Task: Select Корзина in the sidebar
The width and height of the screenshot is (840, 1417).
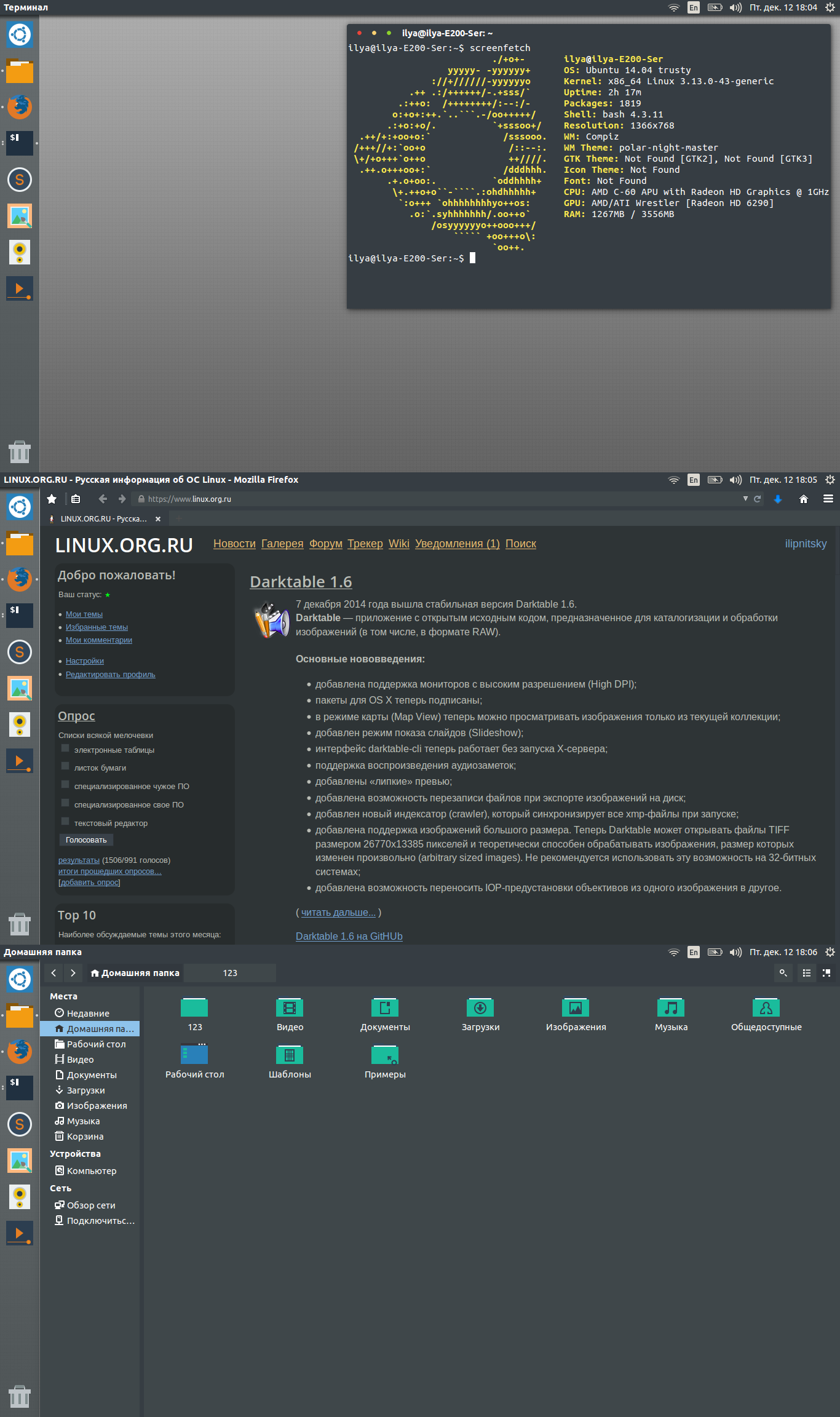Action: (90, 1136)
